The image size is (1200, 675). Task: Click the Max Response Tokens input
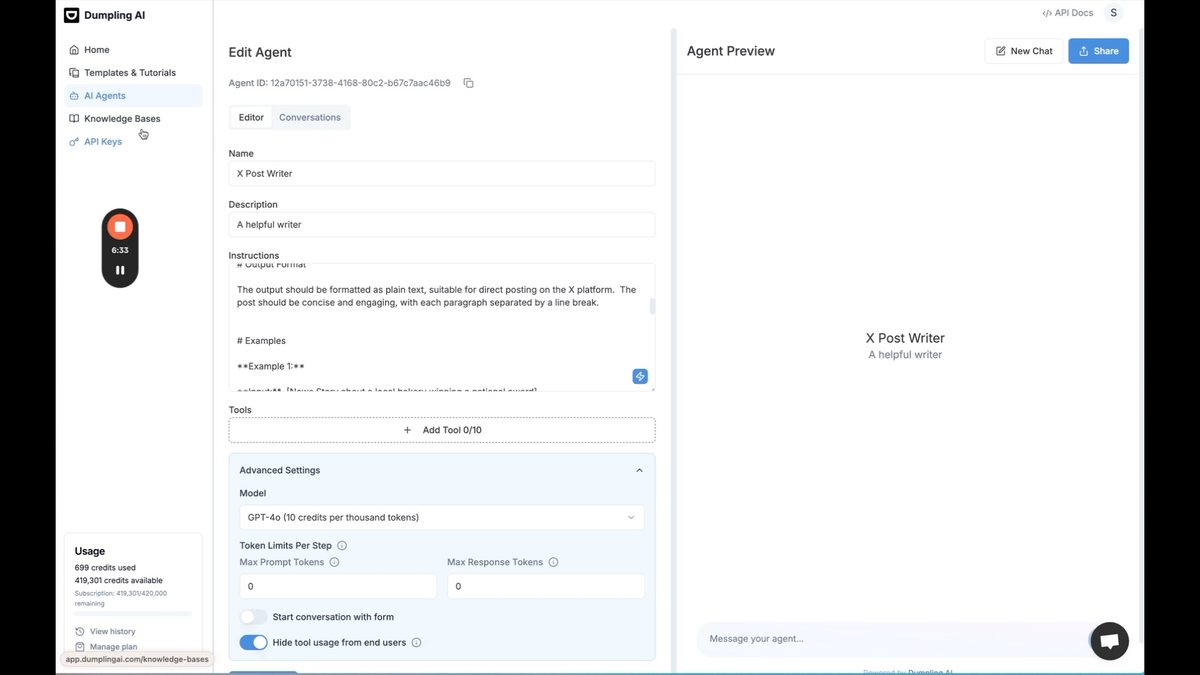pos(546,586)
